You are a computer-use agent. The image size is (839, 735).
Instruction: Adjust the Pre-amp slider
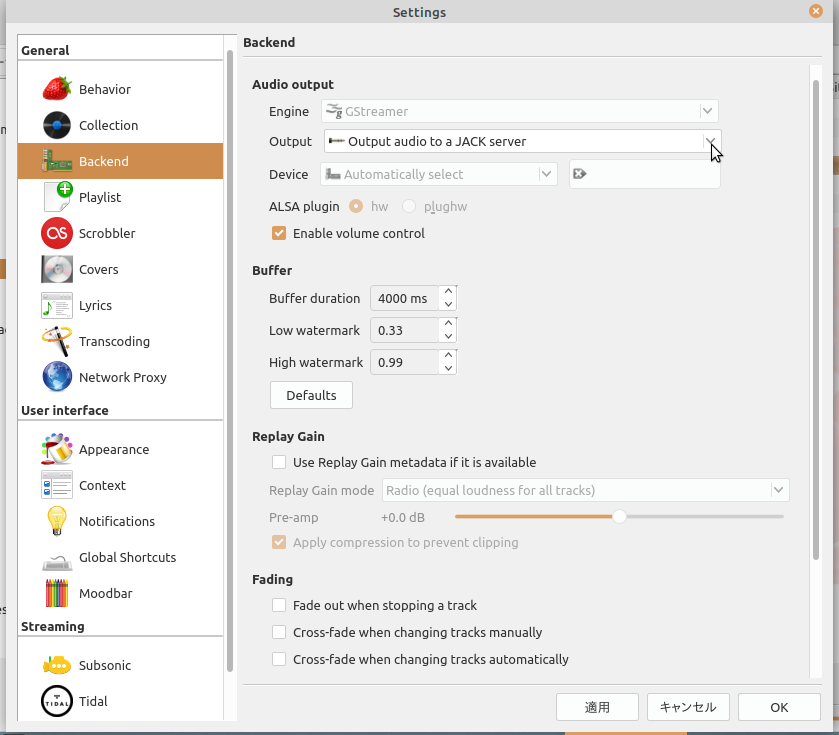[x=617, y=516]
